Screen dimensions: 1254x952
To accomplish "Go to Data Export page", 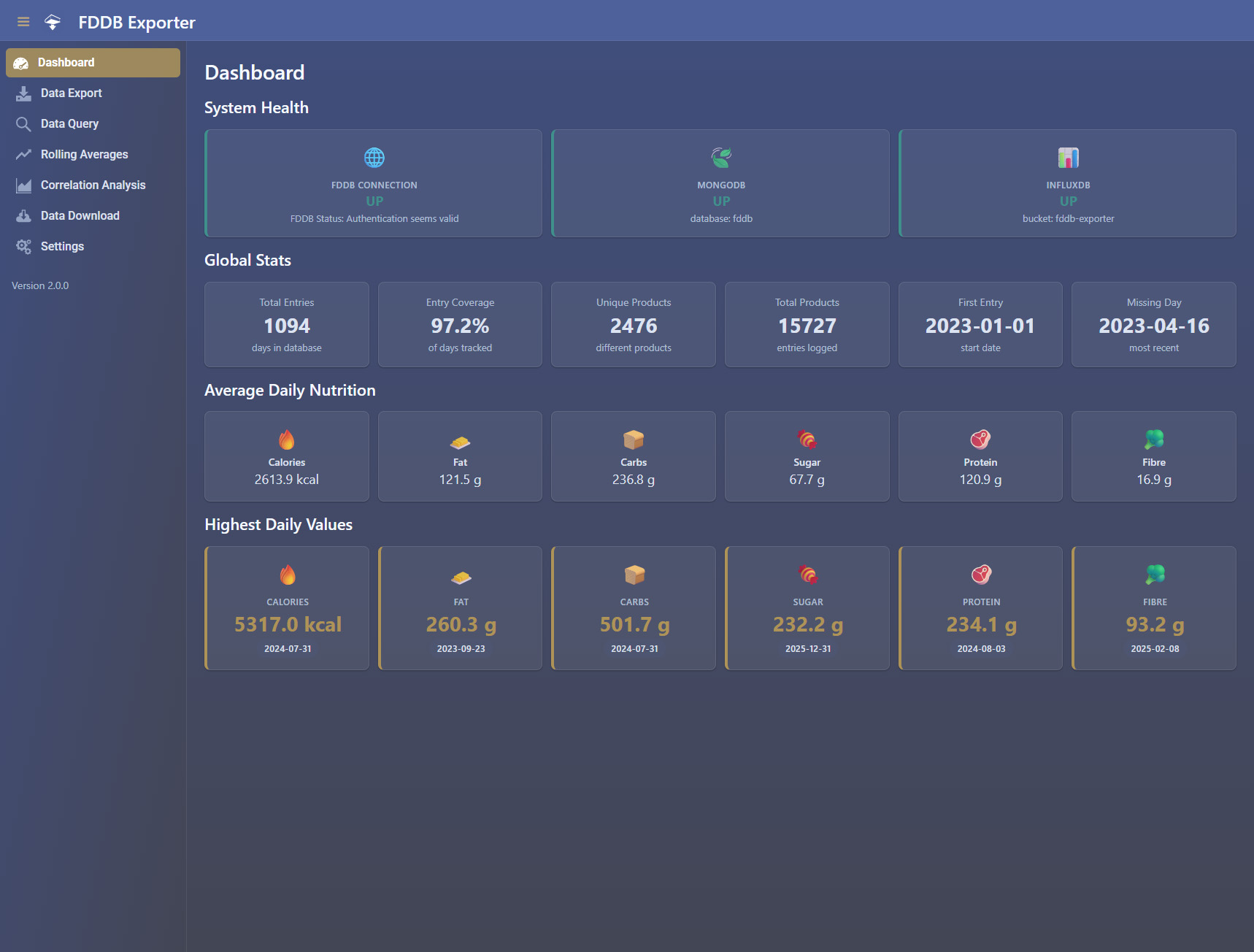I will click(x=71, y=93).
